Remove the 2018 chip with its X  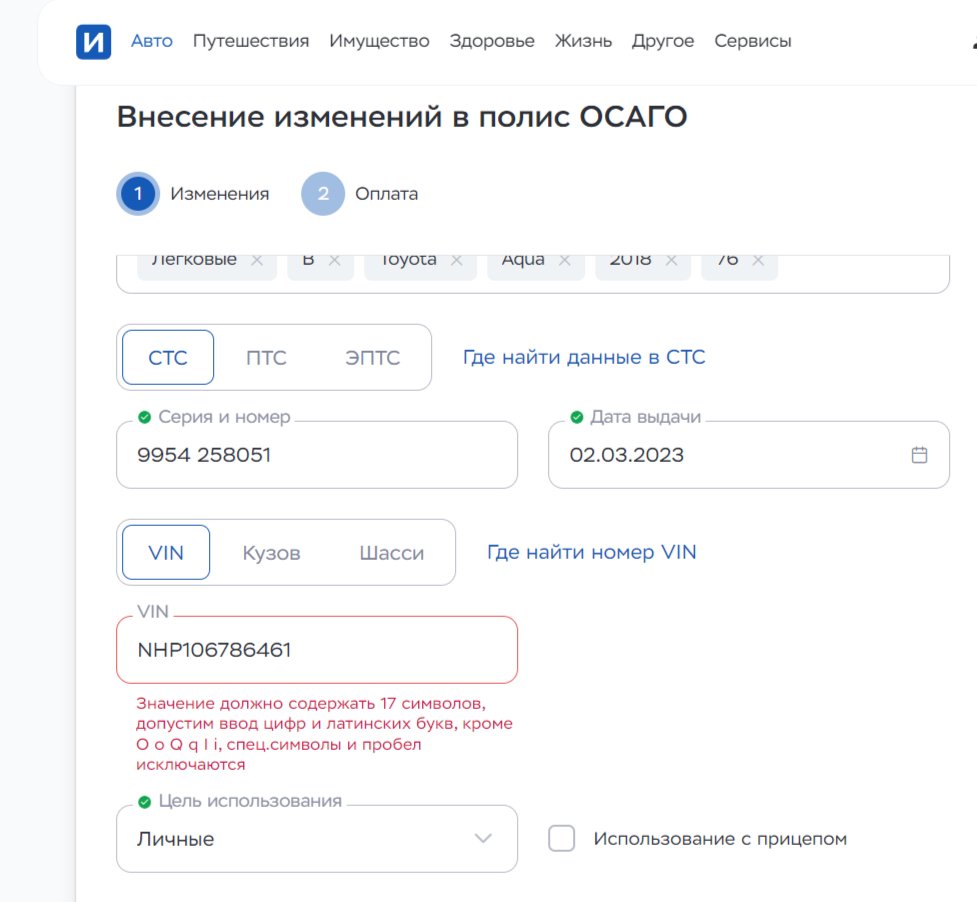pyautogui.click(x=671, y=260)
